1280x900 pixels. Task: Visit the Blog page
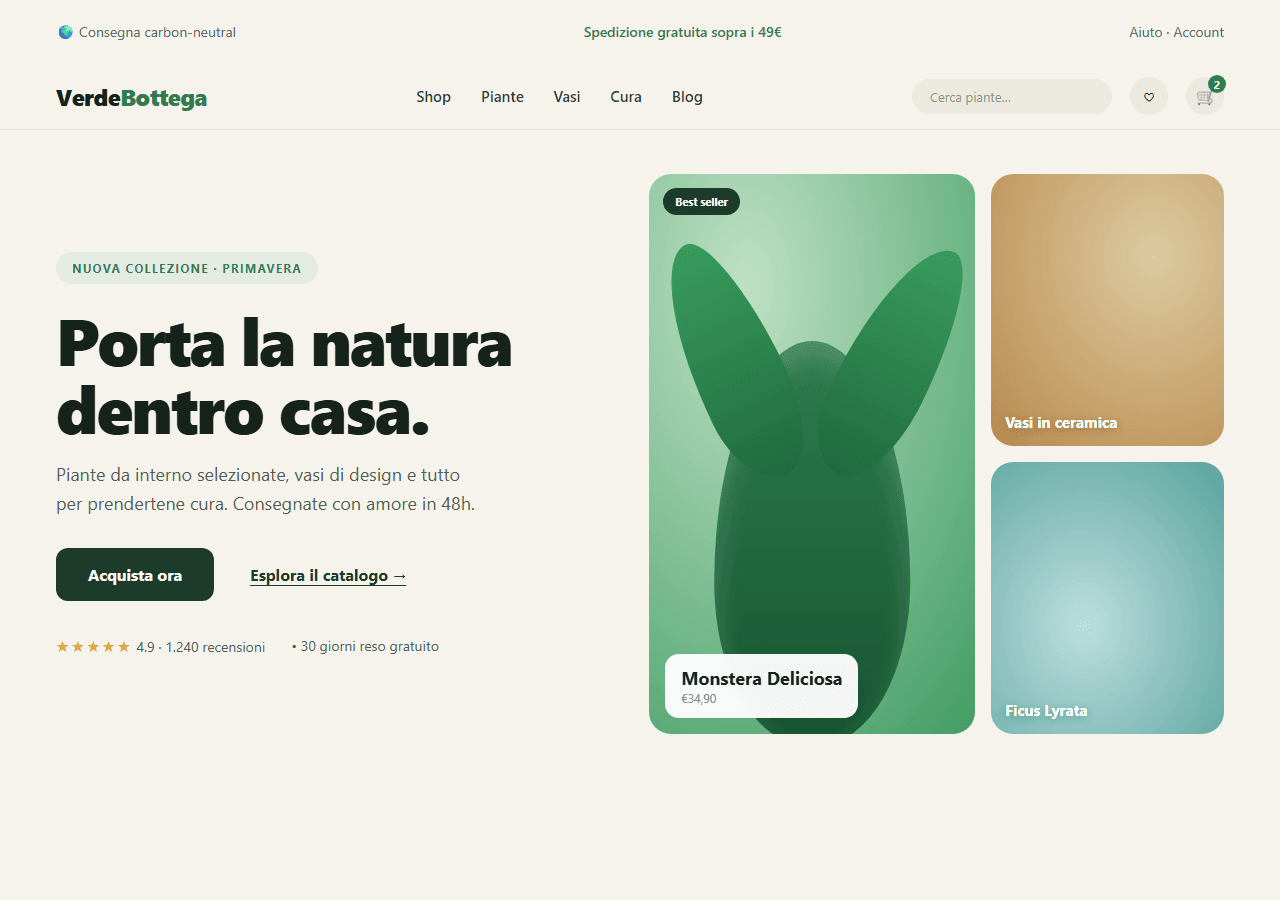click(x=687, y=97)
